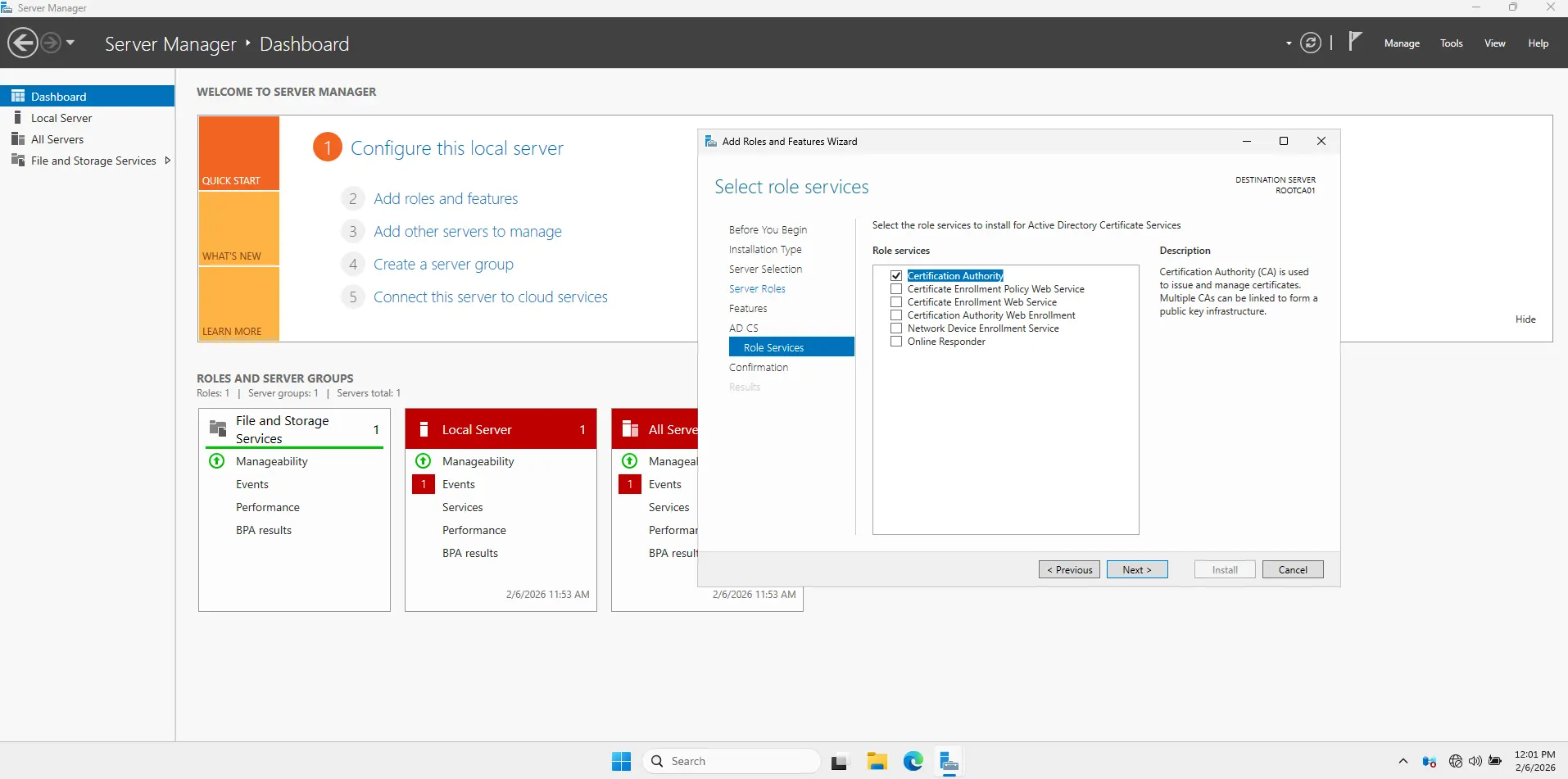
Task: Click the network globe icon in system tray
Action: (x=1456, y=761)
